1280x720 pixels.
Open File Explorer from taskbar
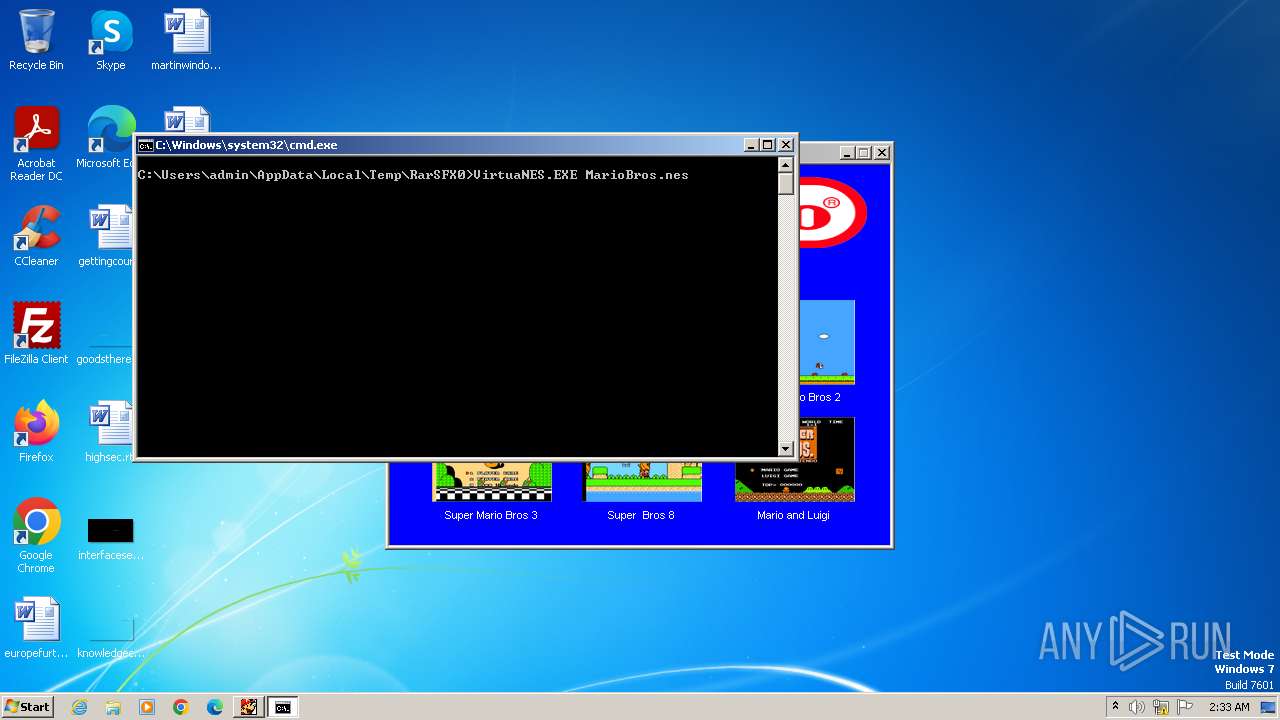pyautogui.click(x=113, y=707)
